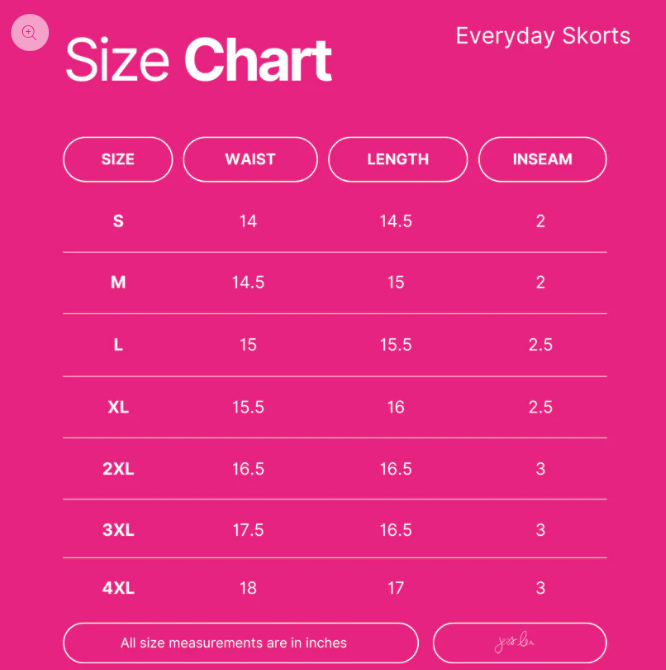Image resolution: width=666 pixels, height=670 pixels.
Task: Click the signature logo pill
Action: coord(519,642)
